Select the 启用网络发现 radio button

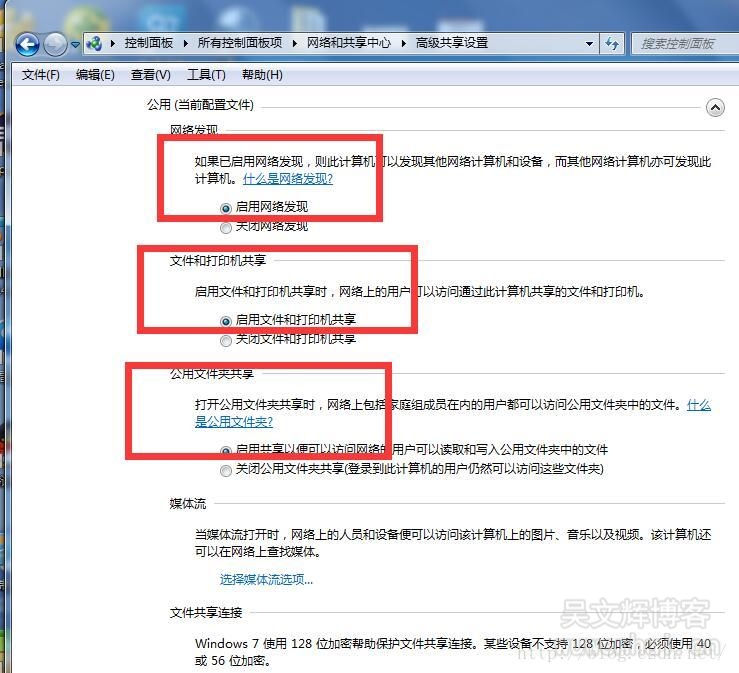pos(226,207)
